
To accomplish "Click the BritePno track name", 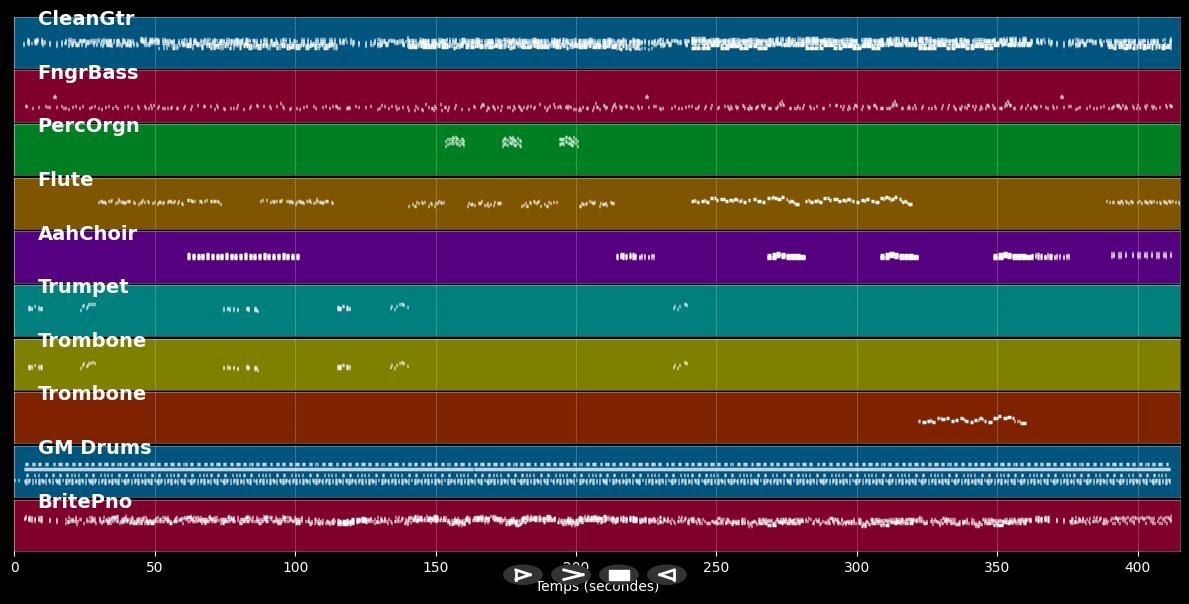I will (x=85, y=502).
